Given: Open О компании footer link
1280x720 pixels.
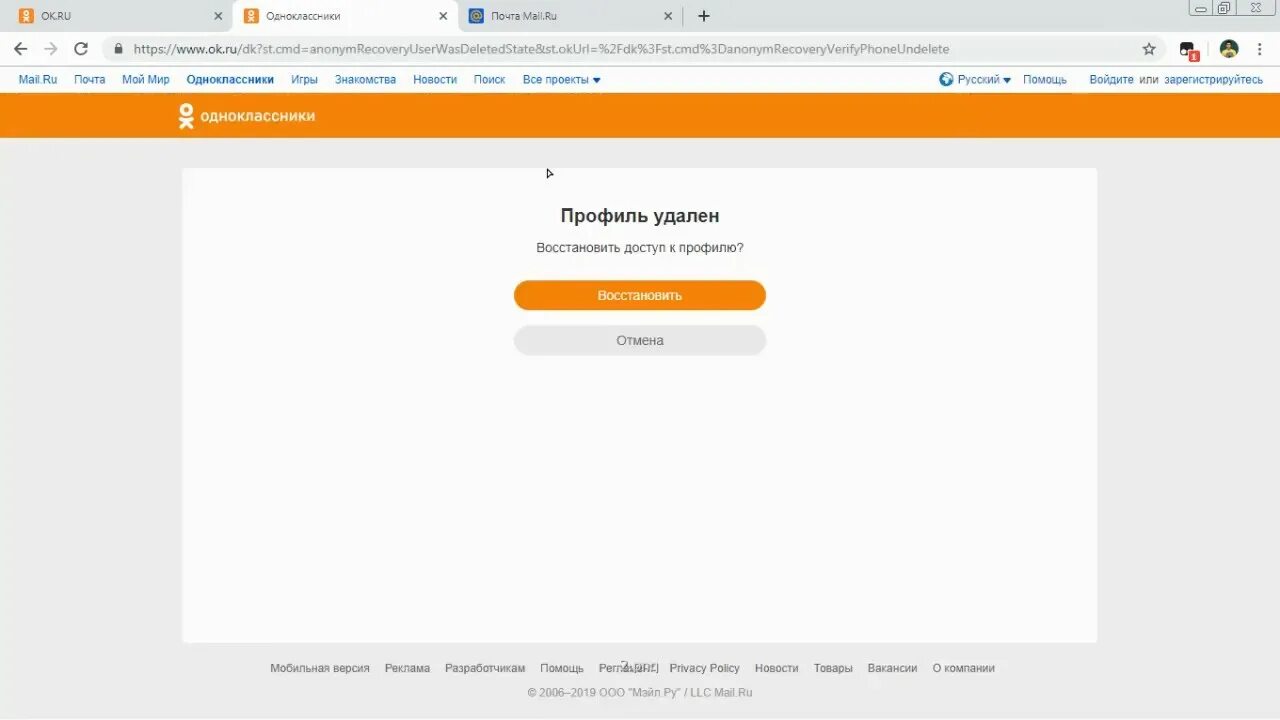Looking at the screenshot, I should point(964,668).
